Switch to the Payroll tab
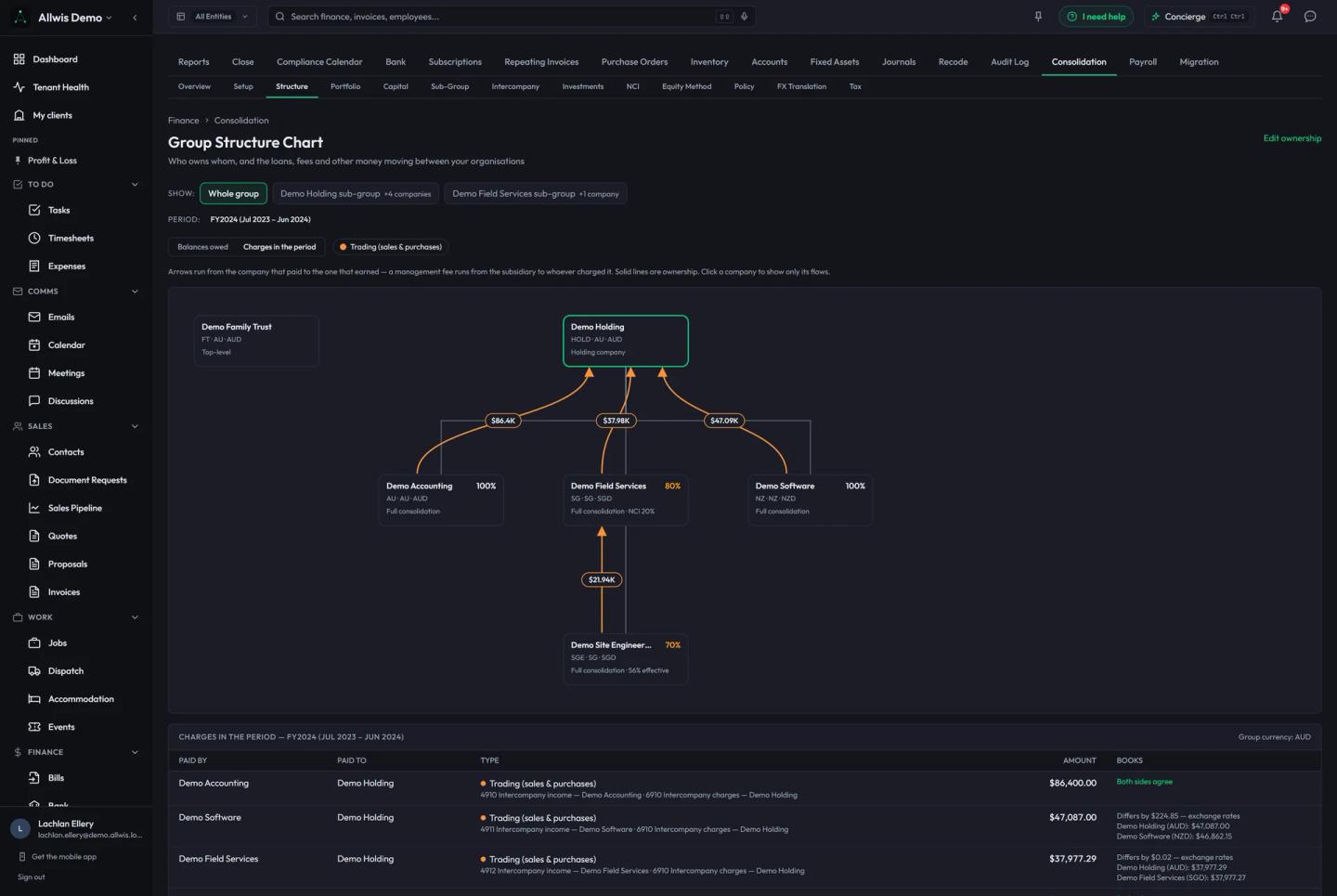The width and height of the screenshot is (1337, 896). pos(1143,62)
